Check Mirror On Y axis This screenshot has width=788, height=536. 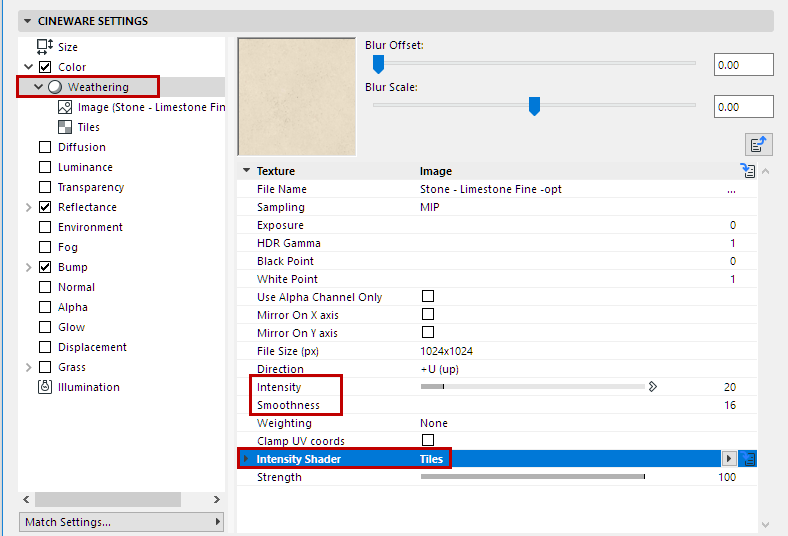pyautogui.click(x=428, y=333)
